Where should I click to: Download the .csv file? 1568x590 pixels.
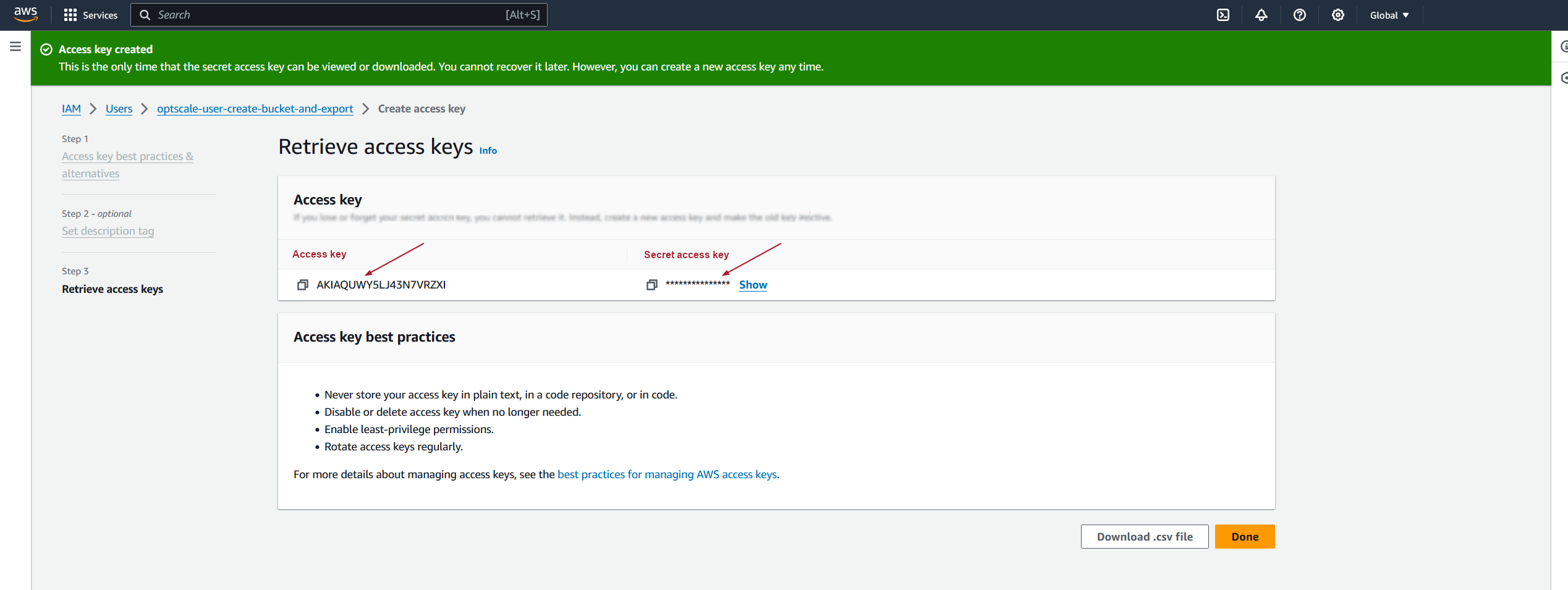1144,537
